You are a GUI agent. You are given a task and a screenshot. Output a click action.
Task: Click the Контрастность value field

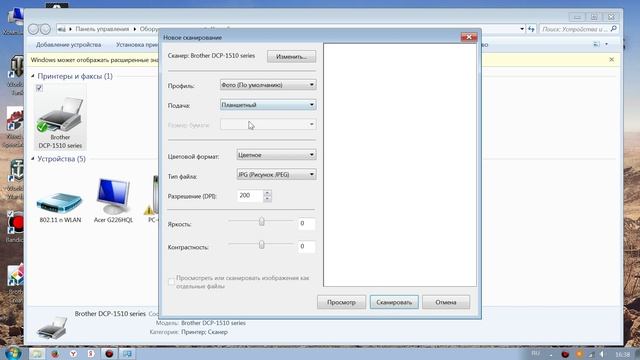(306, 246)
